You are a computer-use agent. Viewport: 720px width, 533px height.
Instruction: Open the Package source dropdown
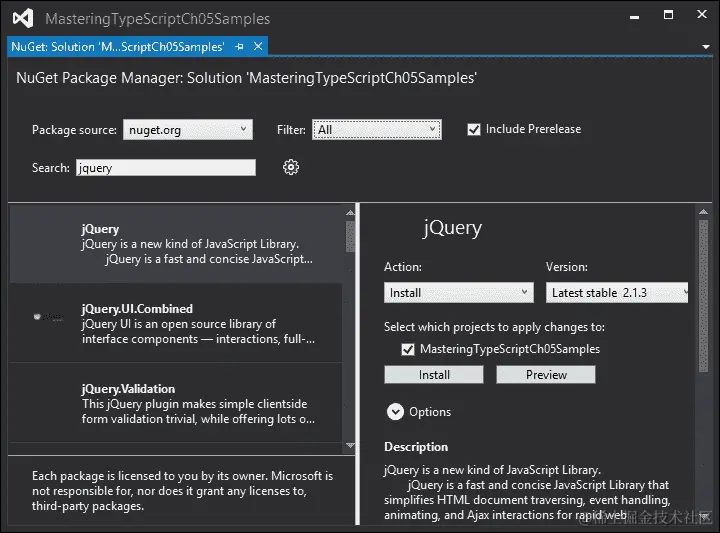pos(188,129)
